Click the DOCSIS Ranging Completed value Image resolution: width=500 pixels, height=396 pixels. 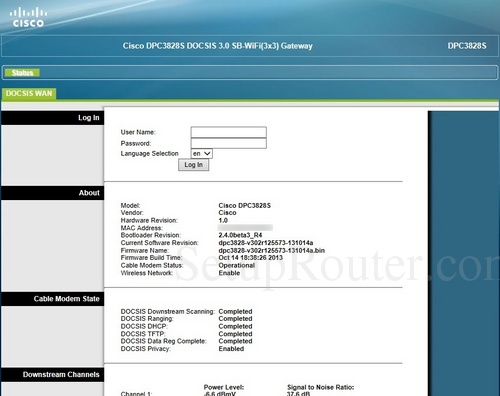tap(235, 319)
